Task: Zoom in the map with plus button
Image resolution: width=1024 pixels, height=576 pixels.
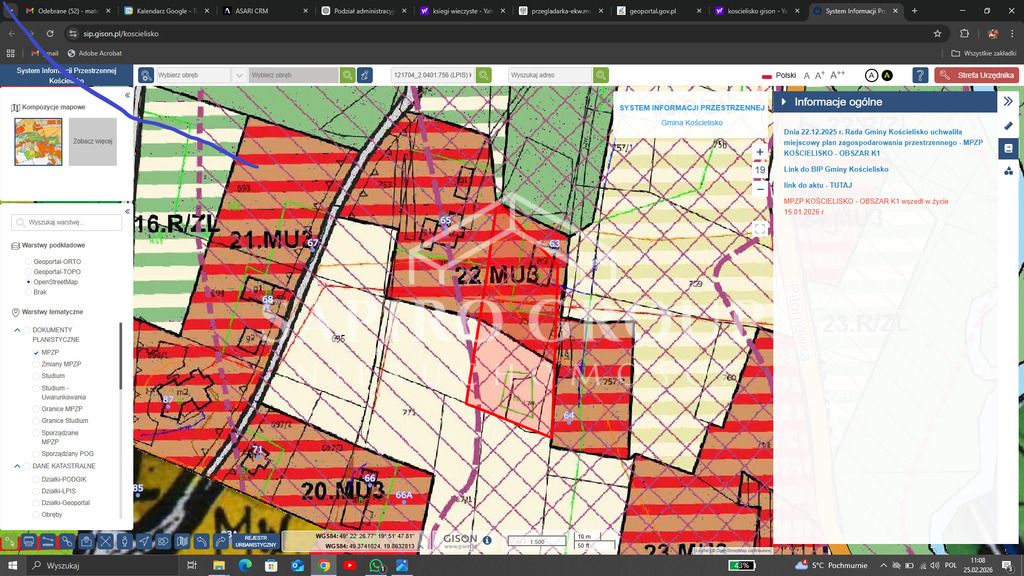Action: click(x=760, y=152)
